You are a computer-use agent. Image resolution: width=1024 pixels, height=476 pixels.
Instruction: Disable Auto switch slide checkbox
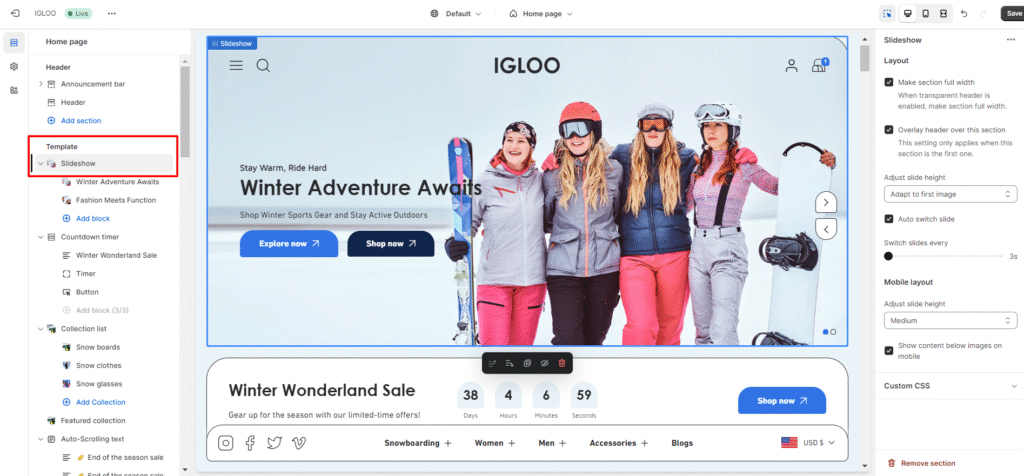889,218
